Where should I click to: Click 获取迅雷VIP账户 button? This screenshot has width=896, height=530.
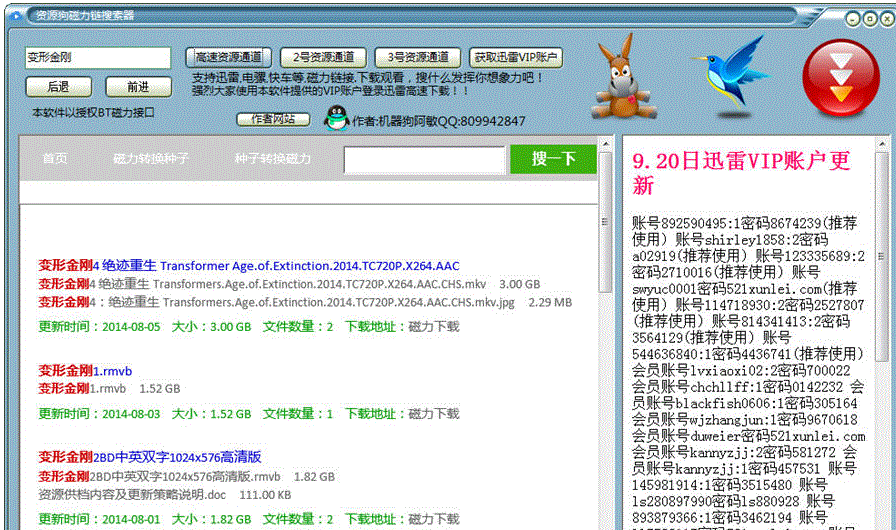pos(516,58)
